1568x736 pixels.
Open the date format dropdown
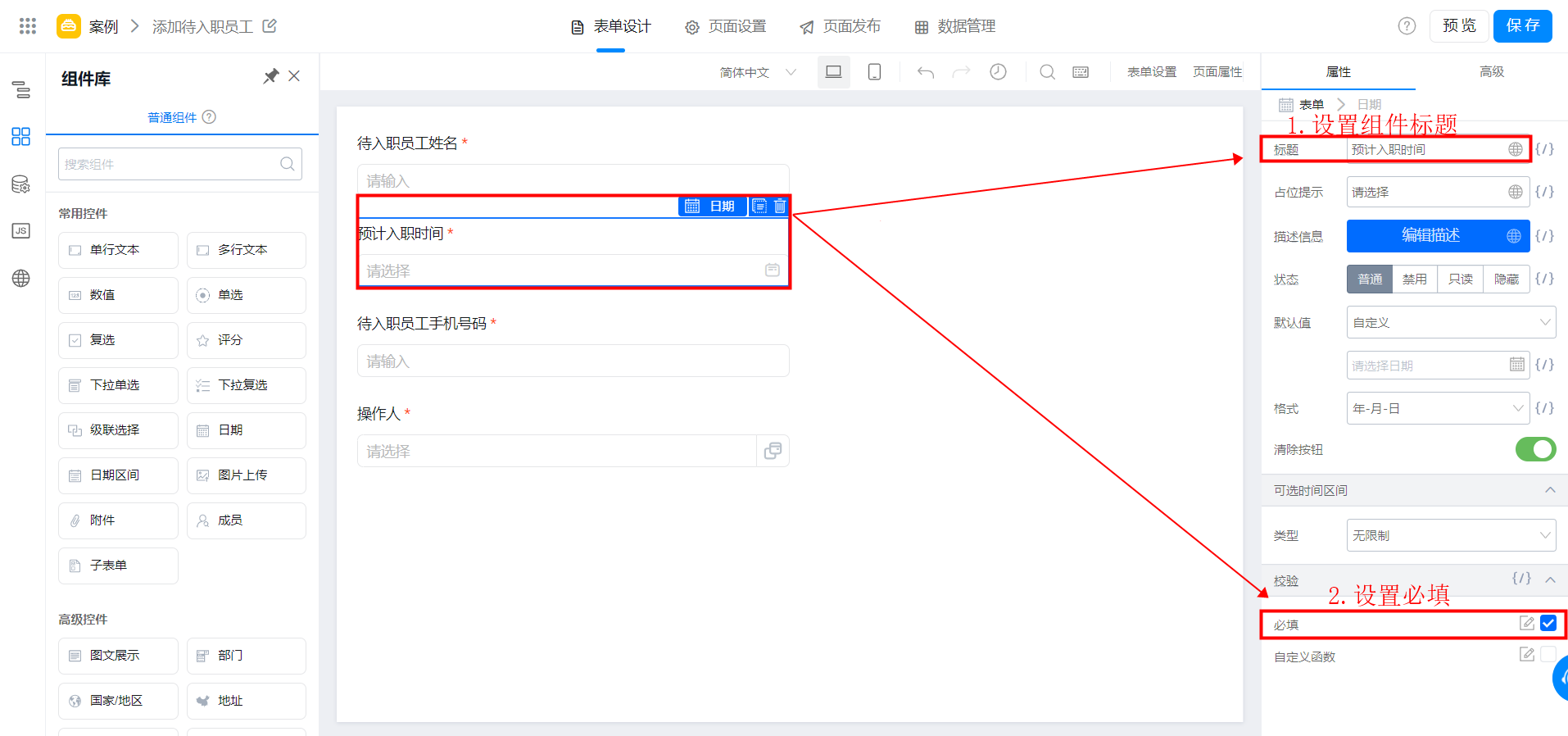[1438, 408]
